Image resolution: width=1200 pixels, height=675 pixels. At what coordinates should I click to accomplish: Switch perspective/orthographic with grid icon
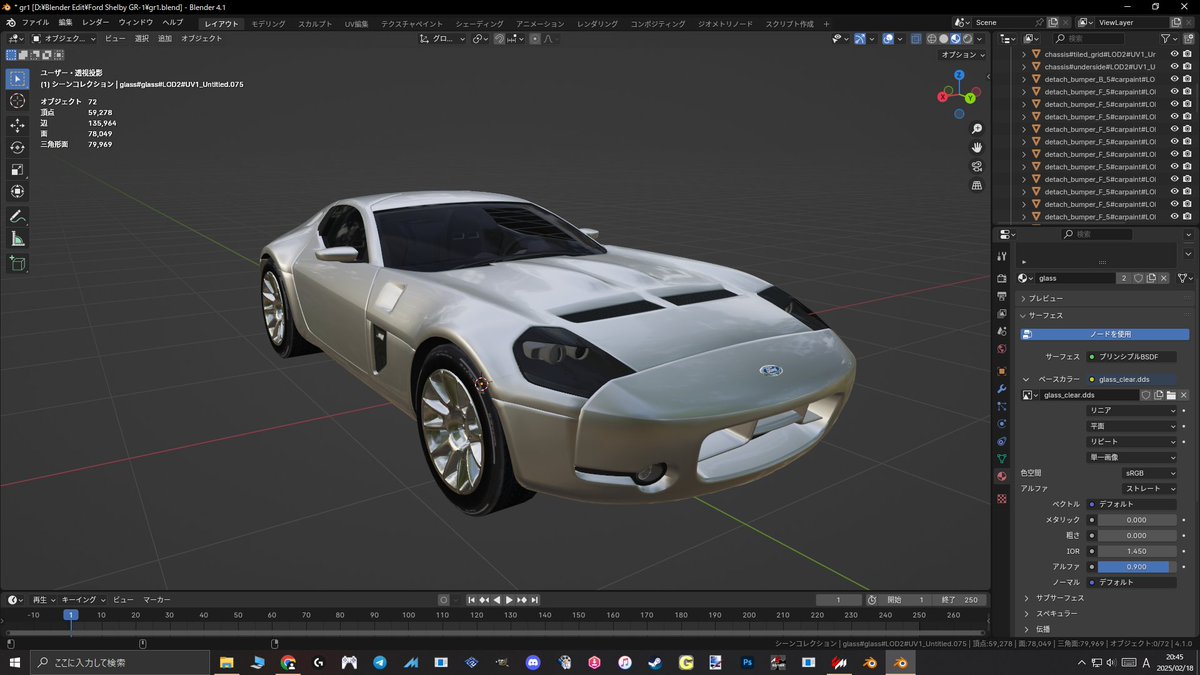tap(977, 185)
